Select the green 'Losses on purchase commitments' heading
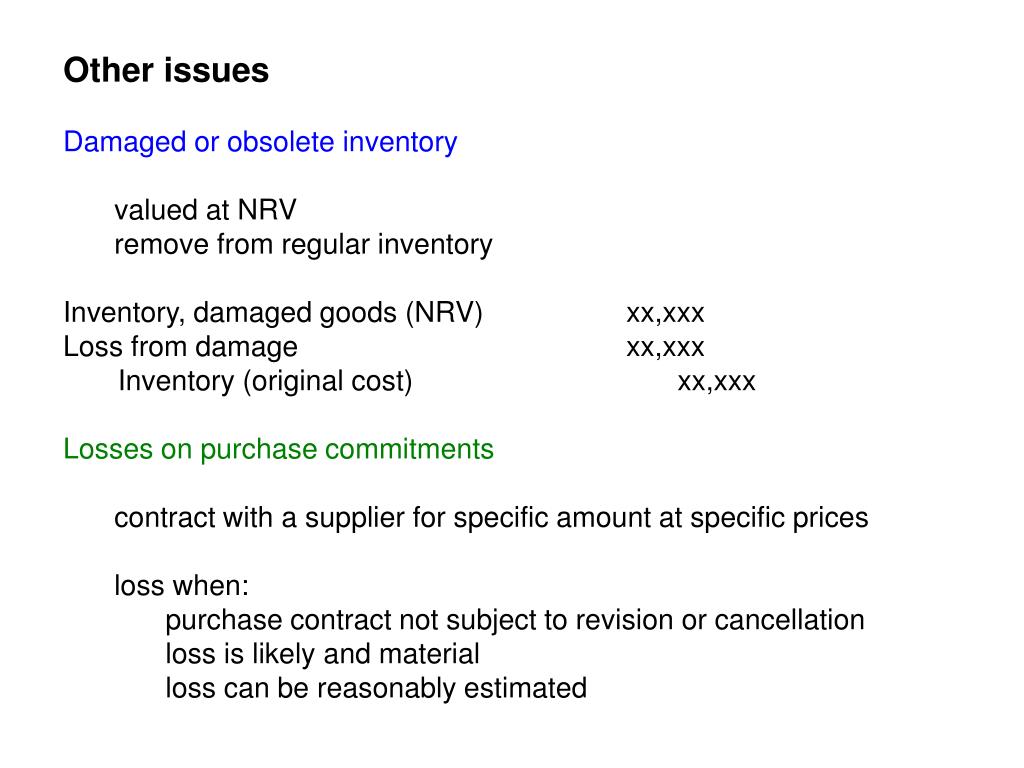 [278, 450]
